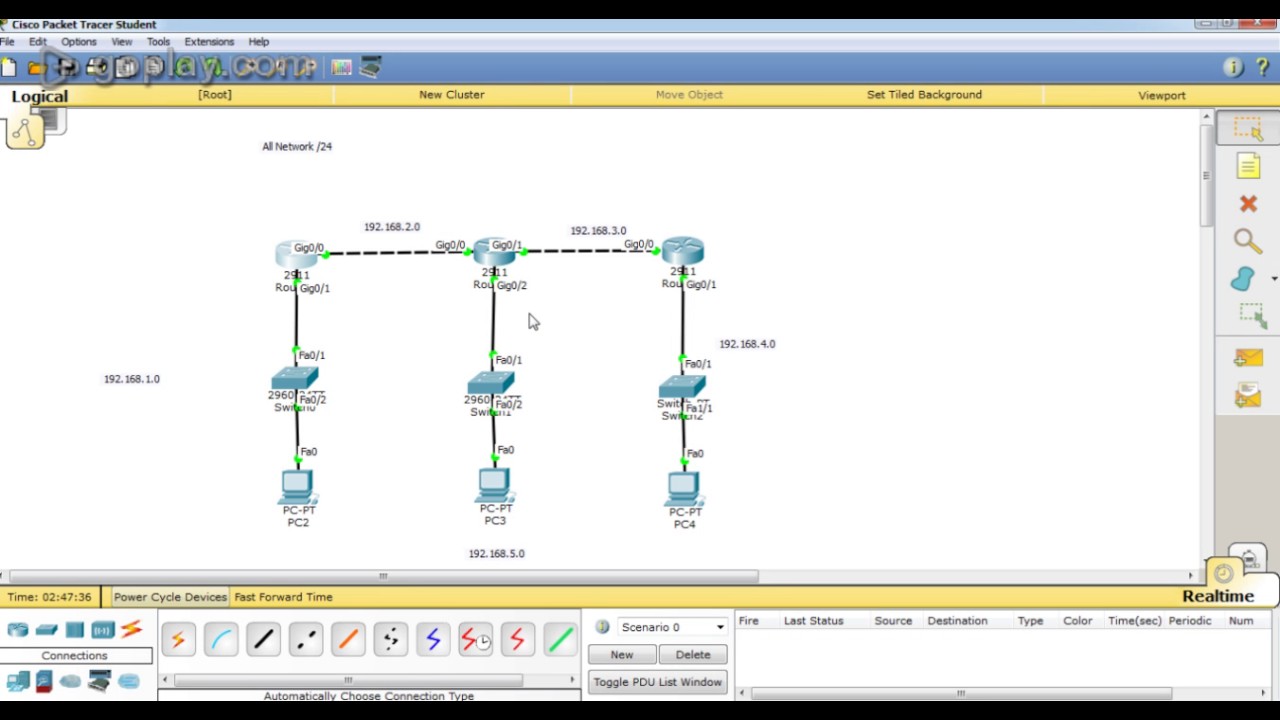The height and width of the screenshot is (720, 1280).
Task: Click the Help question mark icon
Action: (1263, 67)
